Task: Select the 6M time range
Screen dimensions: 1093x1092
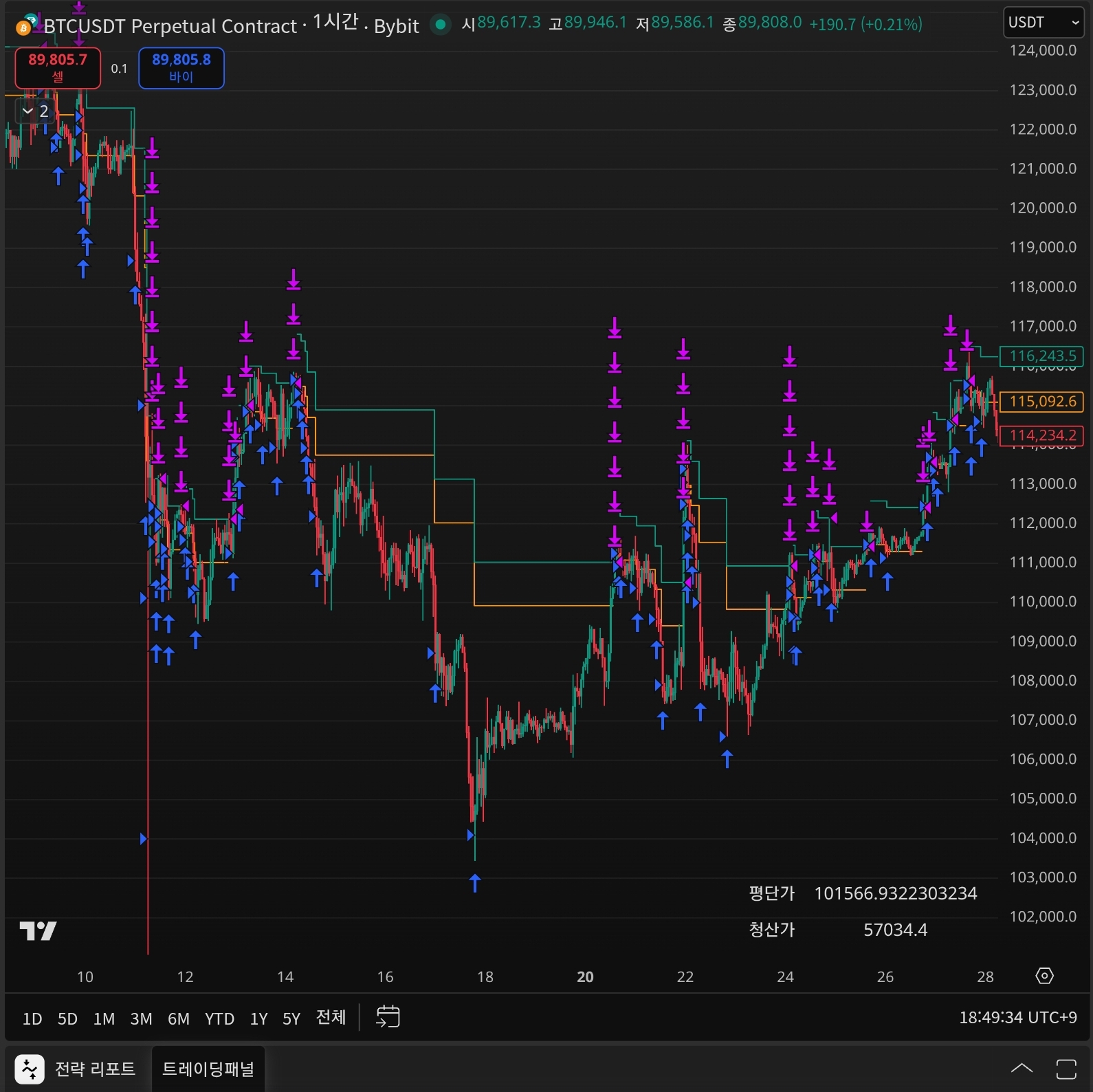Action: pyautogui.click(x=179, y=1018)
